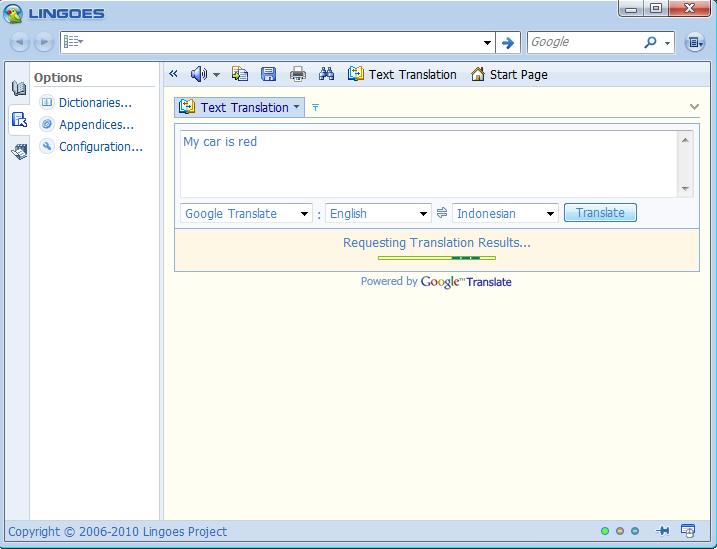717x549 pixels.
Task: Open Text Translation from toolbar
Action: click(x=402, y=74)
